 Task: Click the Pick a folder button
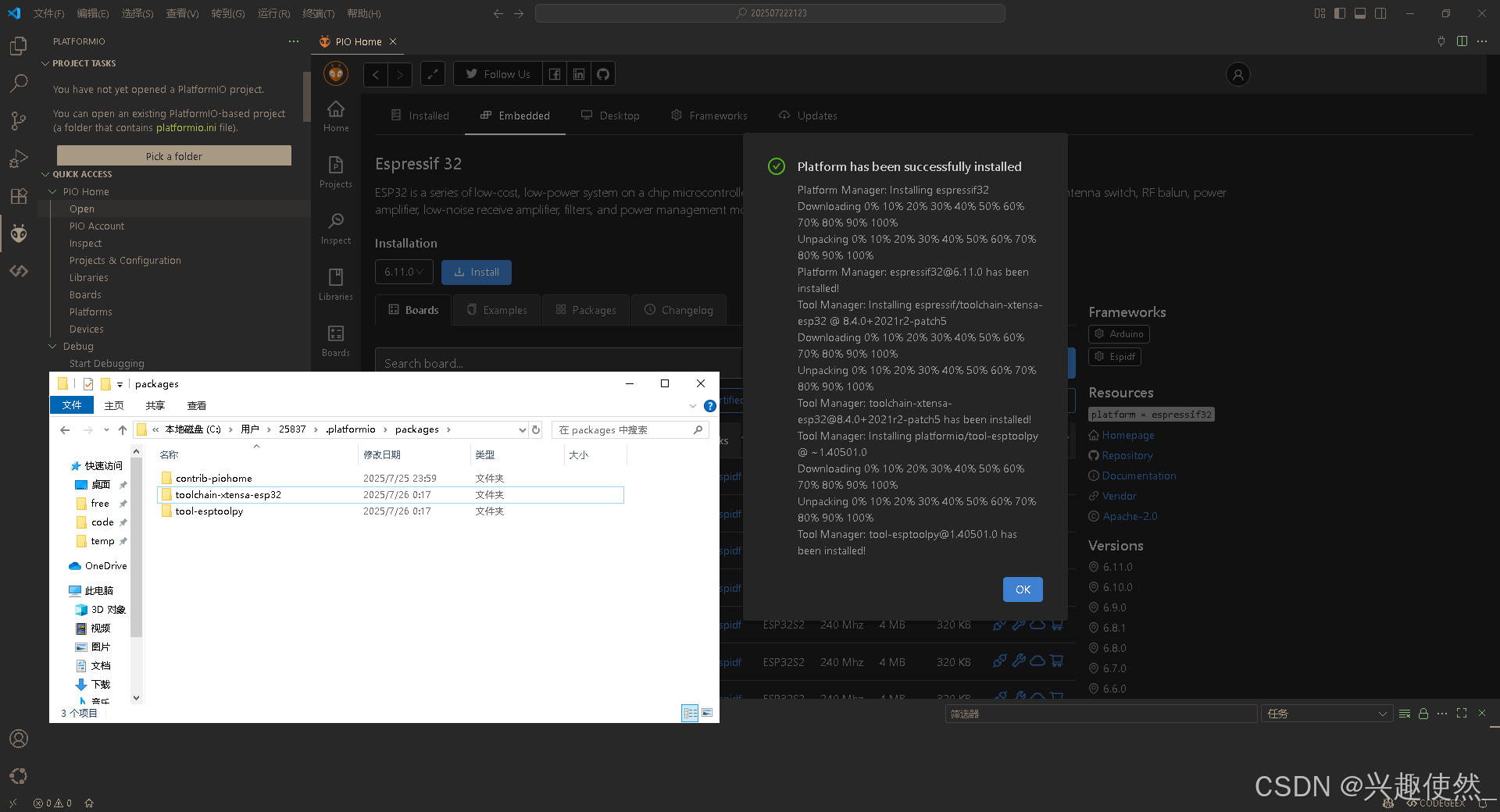(174, 156)
